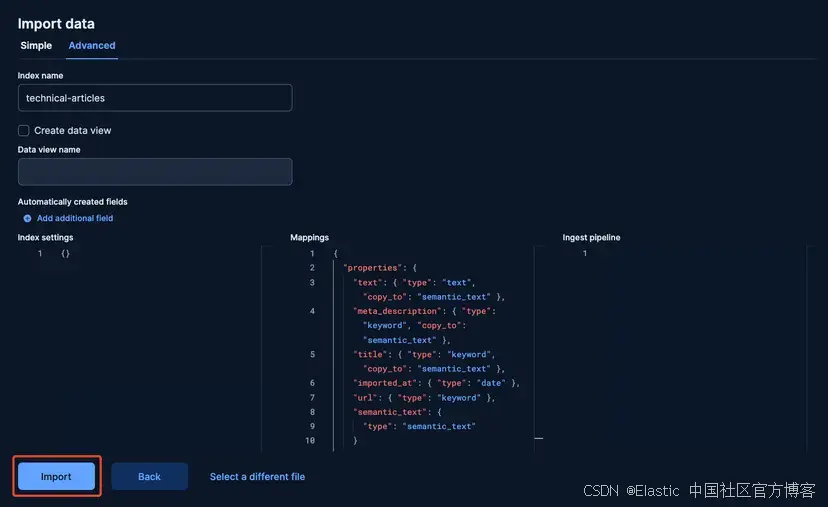
Task: Click the "properties" key in Mappings
Action: tap(373, 268)
